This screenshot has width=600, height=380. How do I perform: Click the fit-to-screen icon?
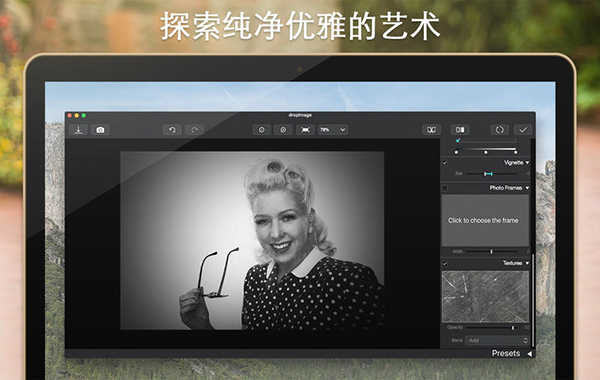(x=305, y=130)
